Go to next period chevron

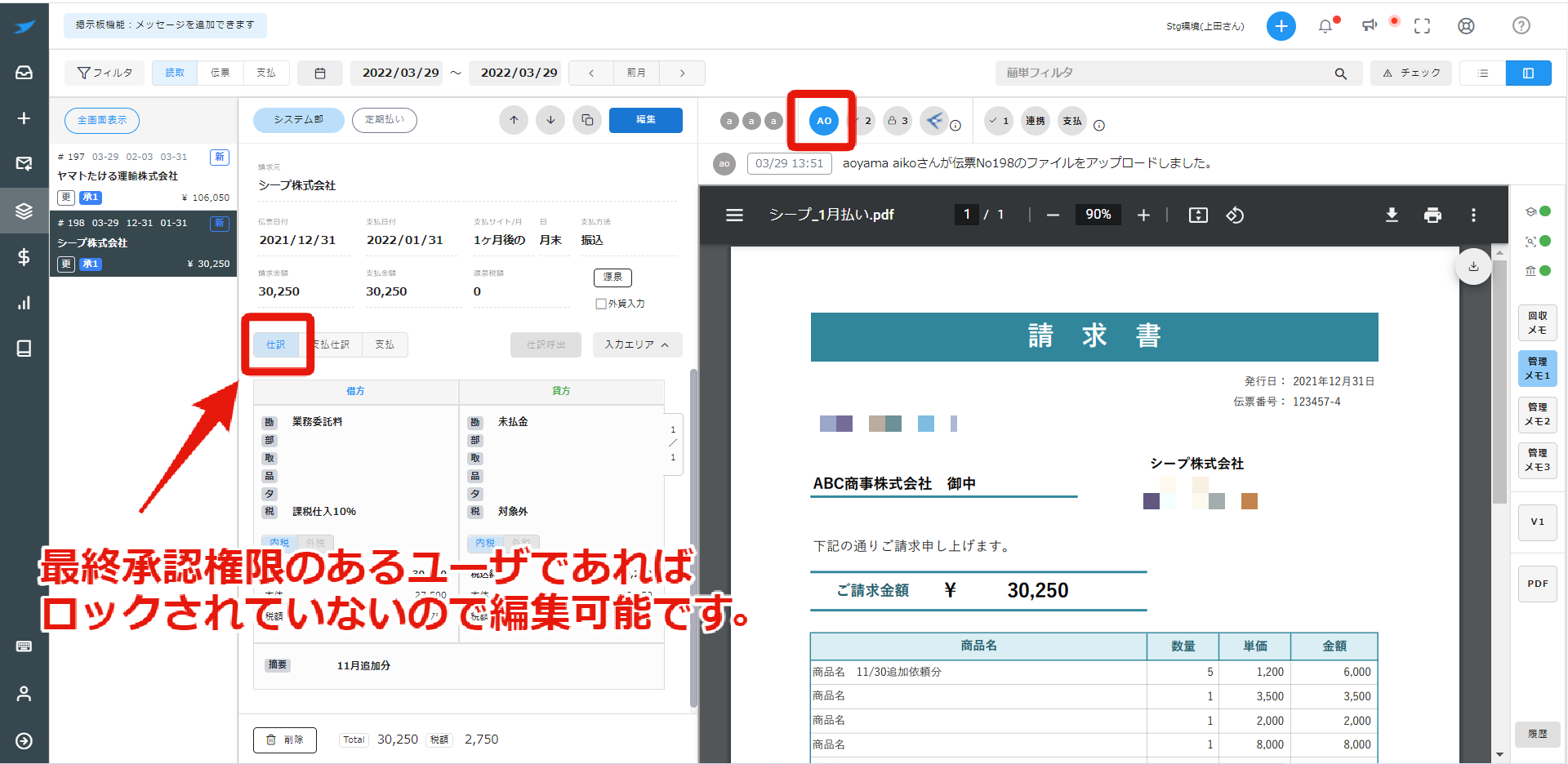pyautogui.click(x=682, y=73)
